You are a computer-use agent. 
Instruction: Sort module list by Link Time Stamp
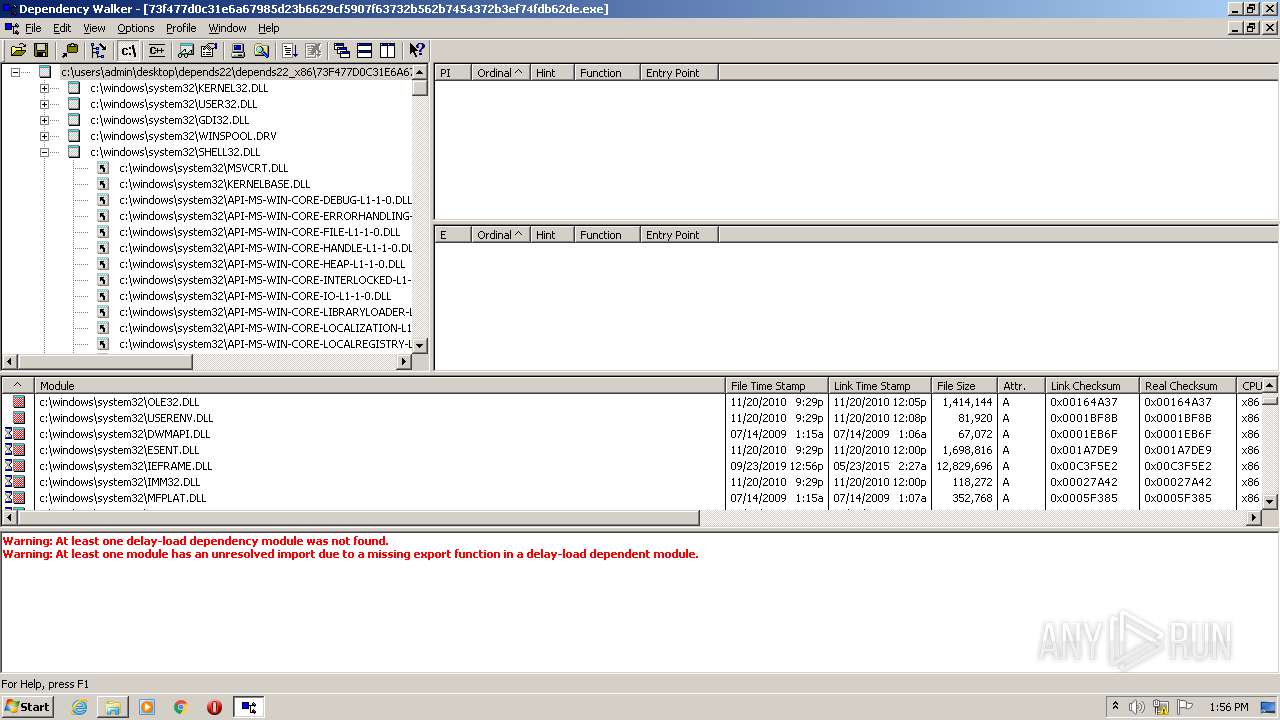(880, 386)
